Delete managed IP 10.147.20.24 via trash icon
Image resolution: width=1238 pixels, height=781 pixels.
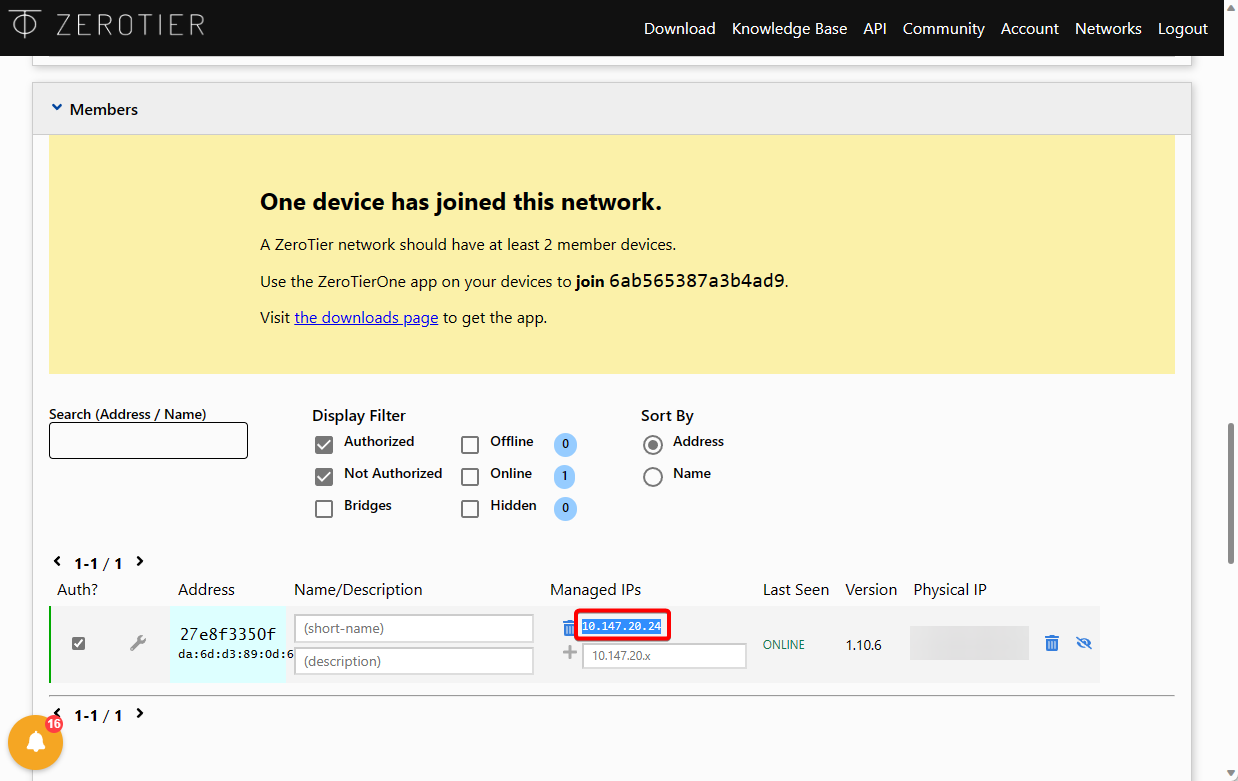point(569,627)
